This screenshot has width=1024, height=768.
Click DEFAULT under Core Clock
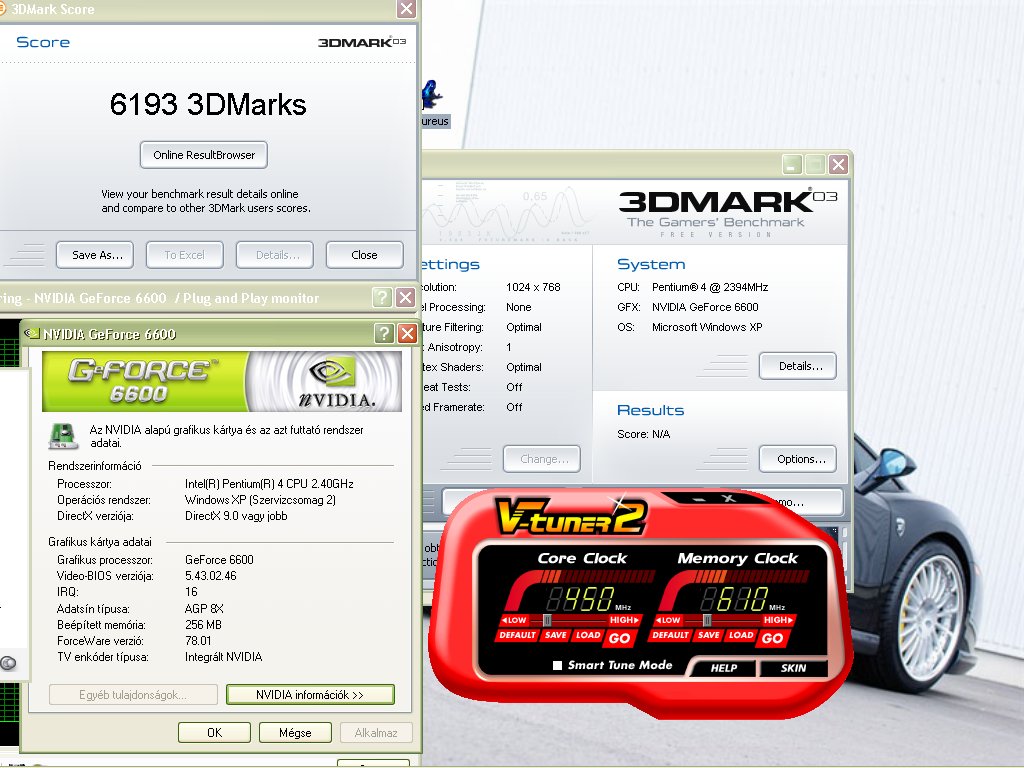click(517, 635)
